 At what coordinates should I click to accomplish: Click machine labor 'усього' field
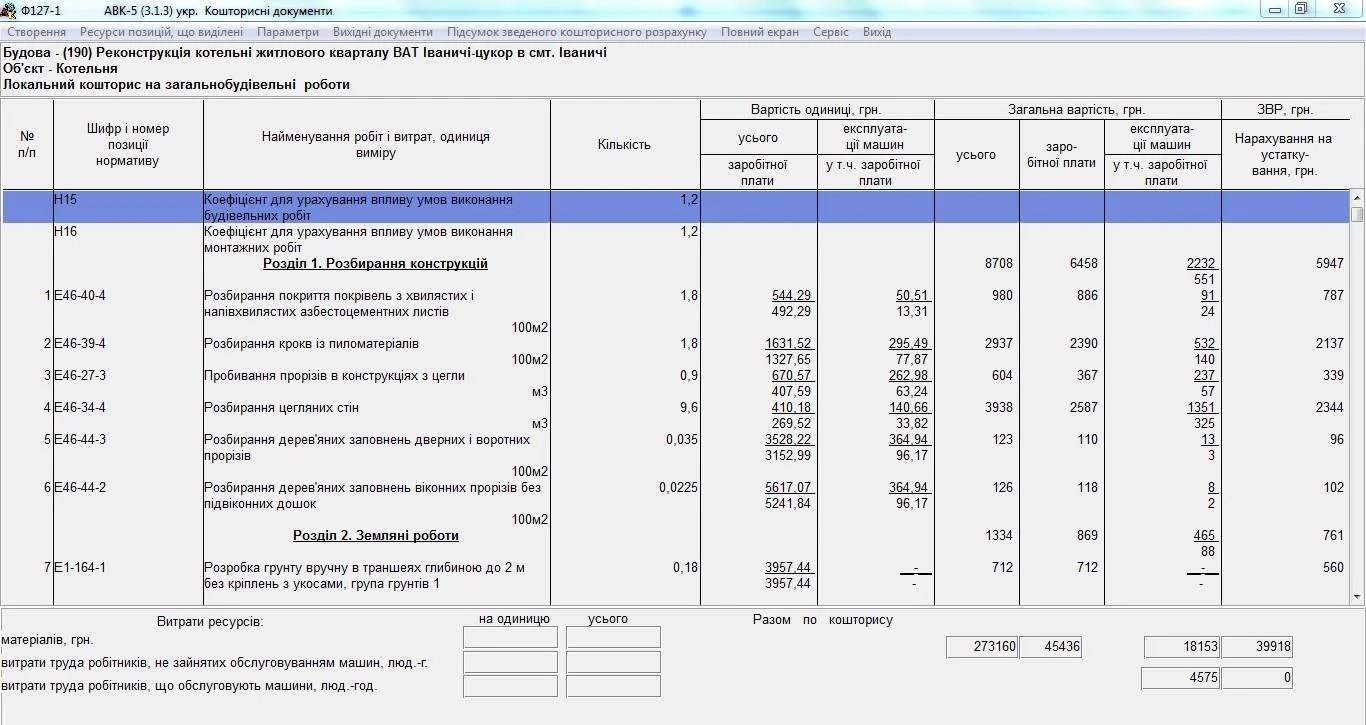613,686
